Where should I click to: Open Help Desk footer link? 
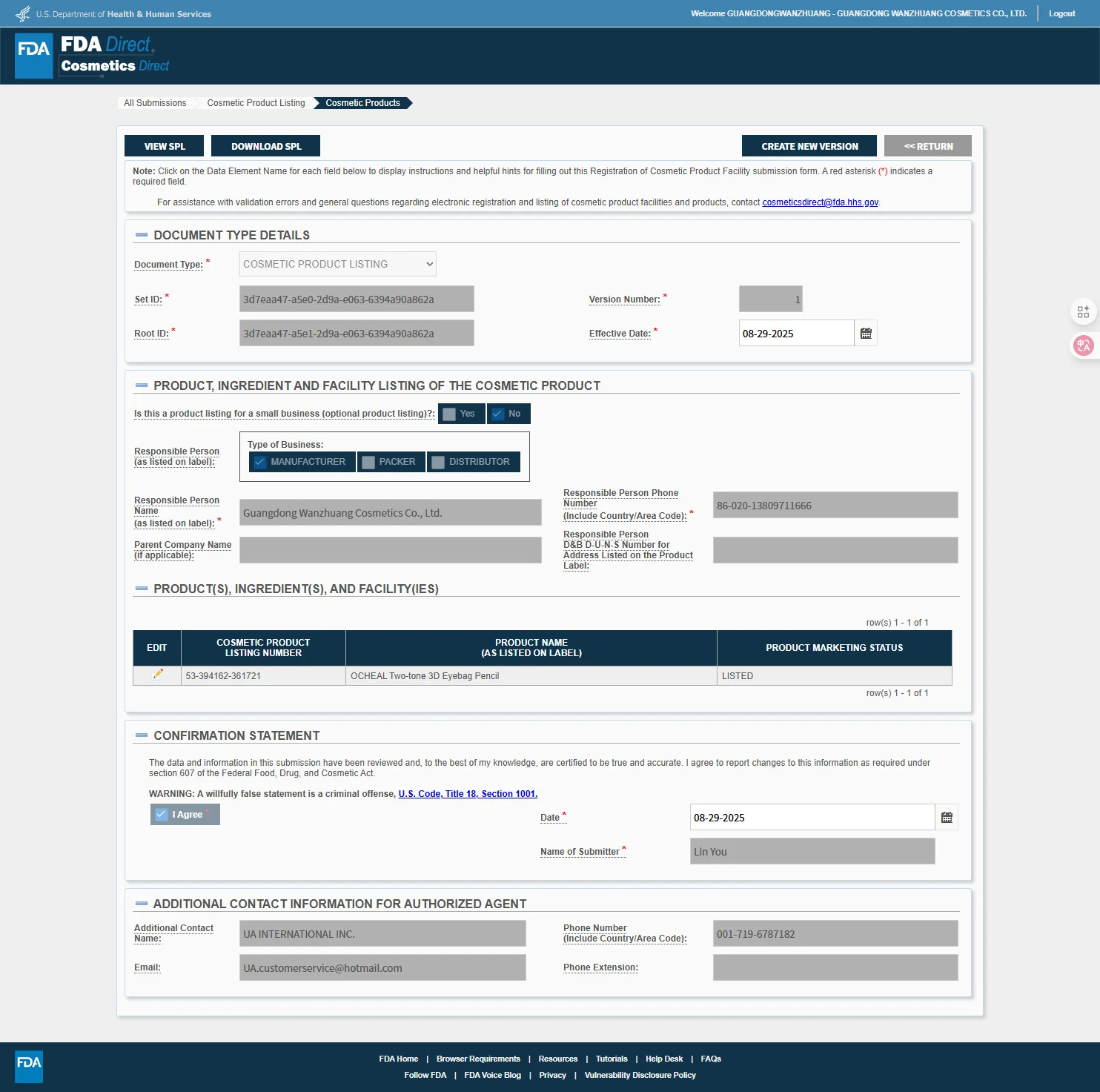[664, 1059]
